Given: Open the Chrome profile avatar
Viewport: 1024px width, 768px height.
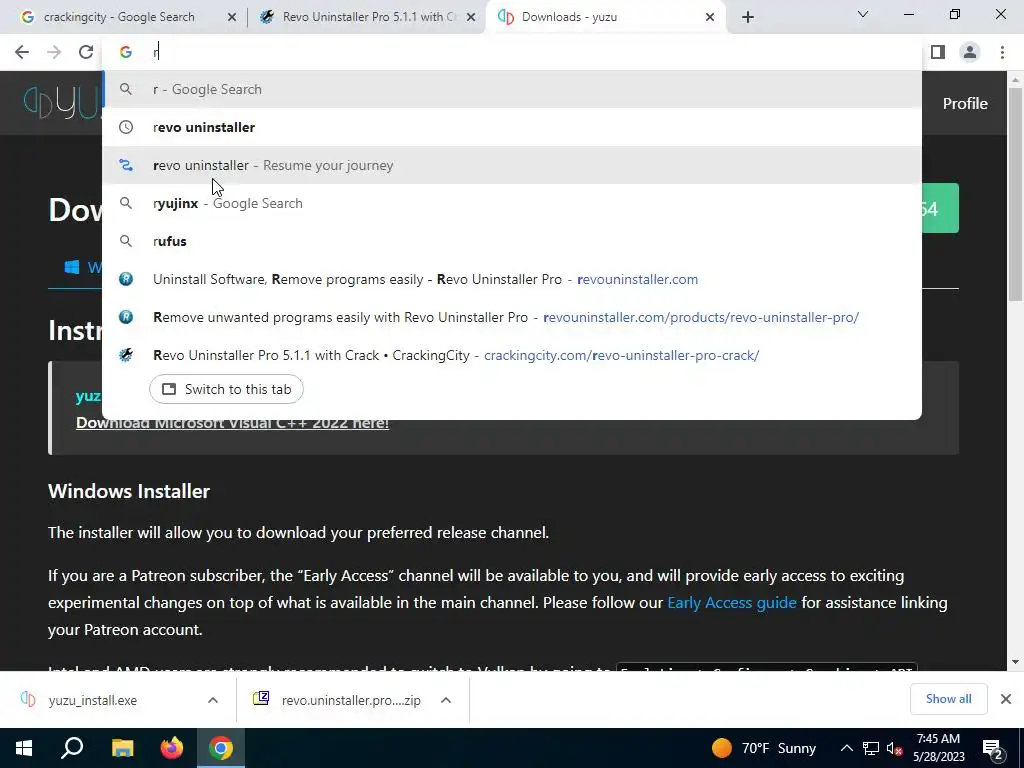Looking at the screenshot, I should [x=970, y=52].
